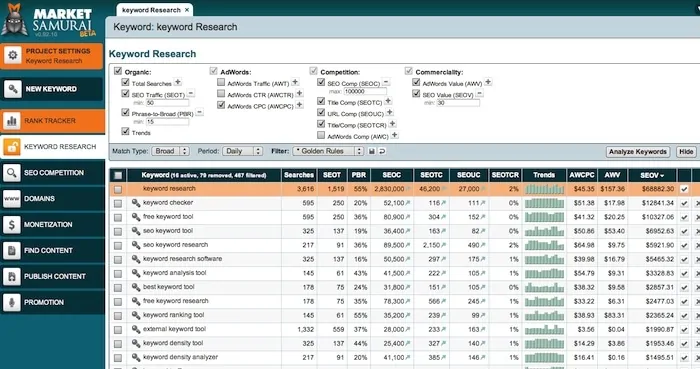
Task: Enable AdWords Traffic (AWT) checkbox
Action: click(x=221, y=82)
